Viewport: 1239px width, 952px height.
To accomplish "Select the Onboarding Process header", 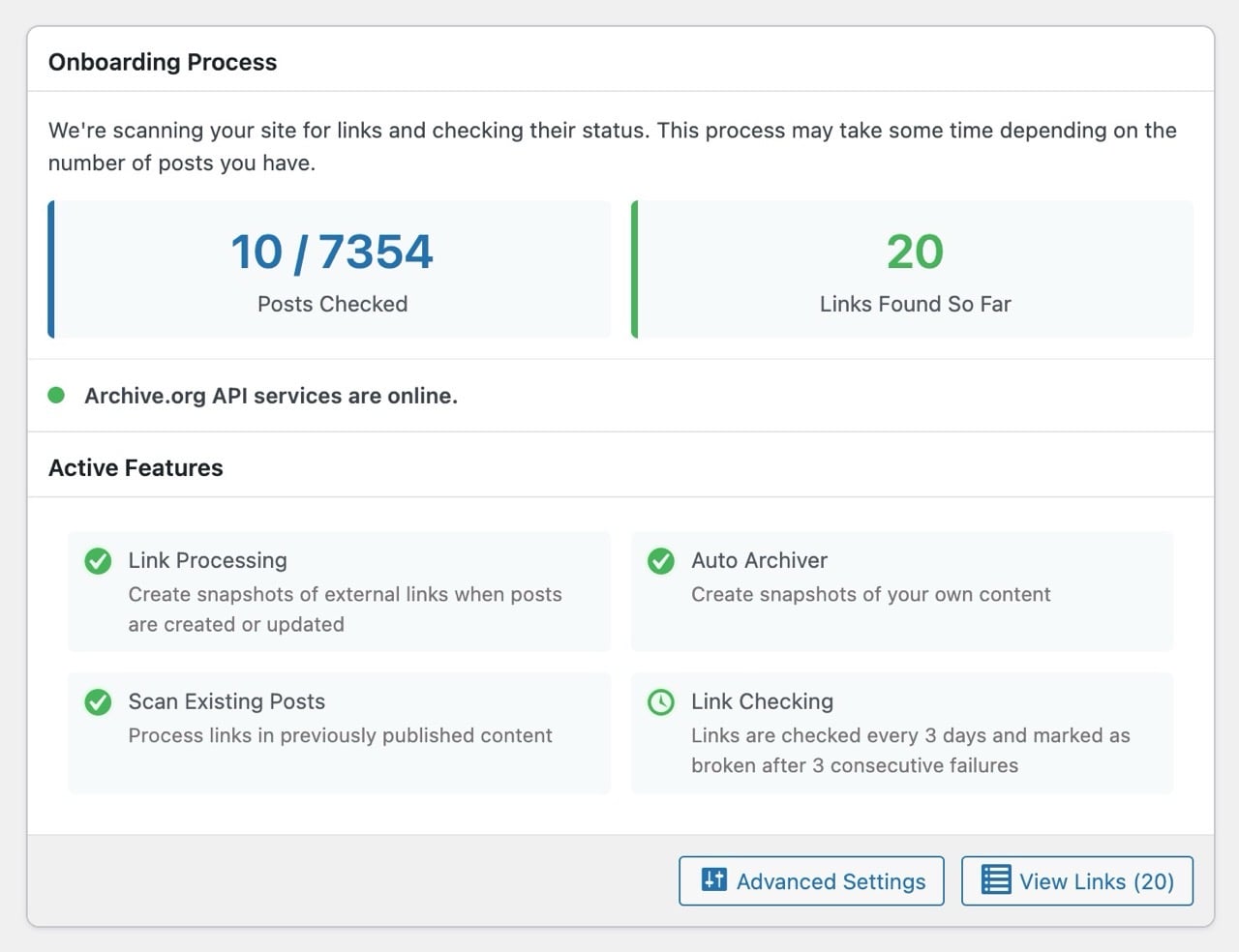I will [x=163, y=62].
